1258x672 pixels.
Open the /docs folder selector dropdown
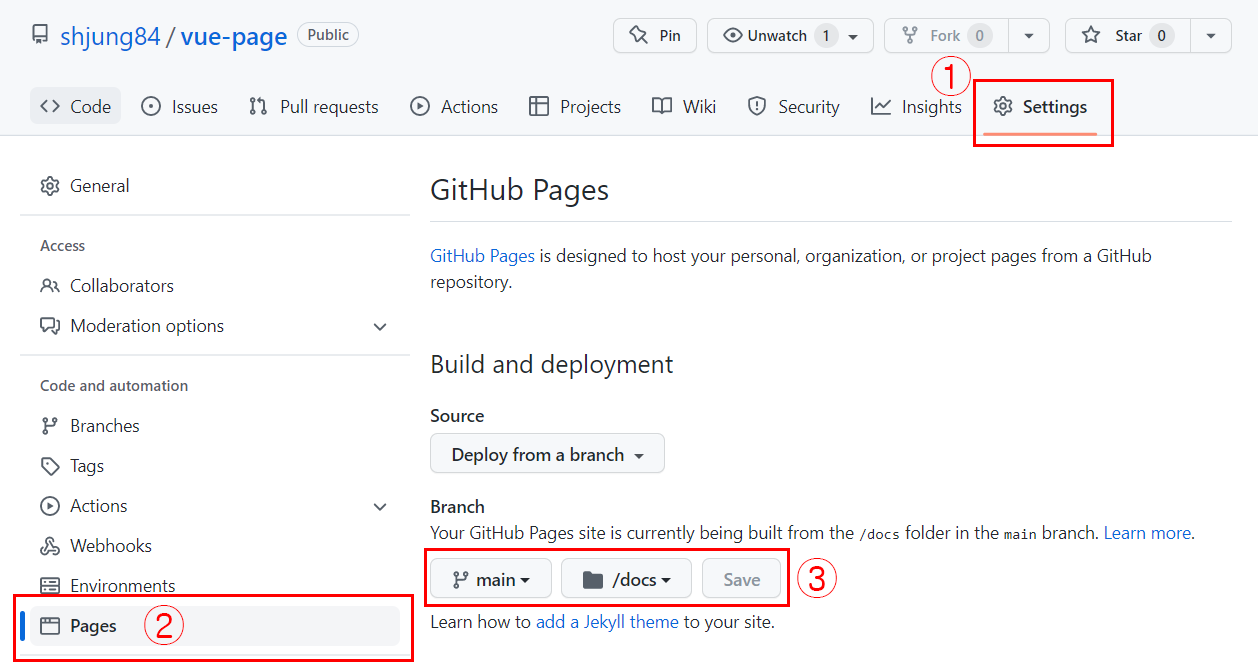(626, 579)
